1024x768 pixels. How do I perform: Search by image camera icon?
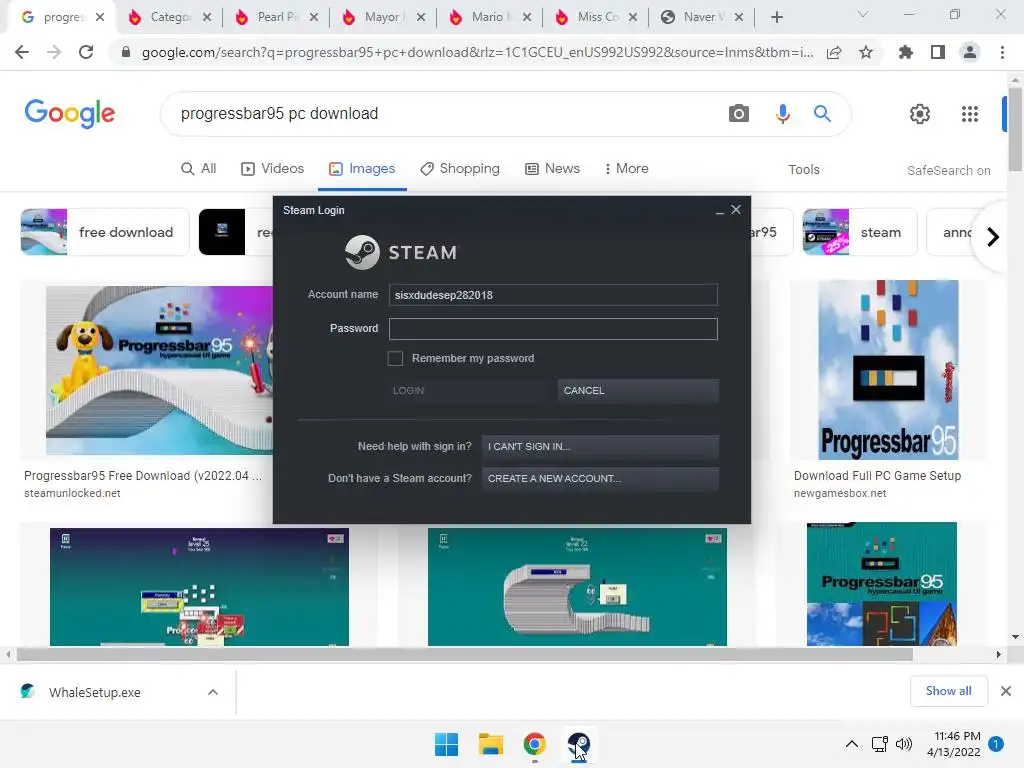(739, 114)
